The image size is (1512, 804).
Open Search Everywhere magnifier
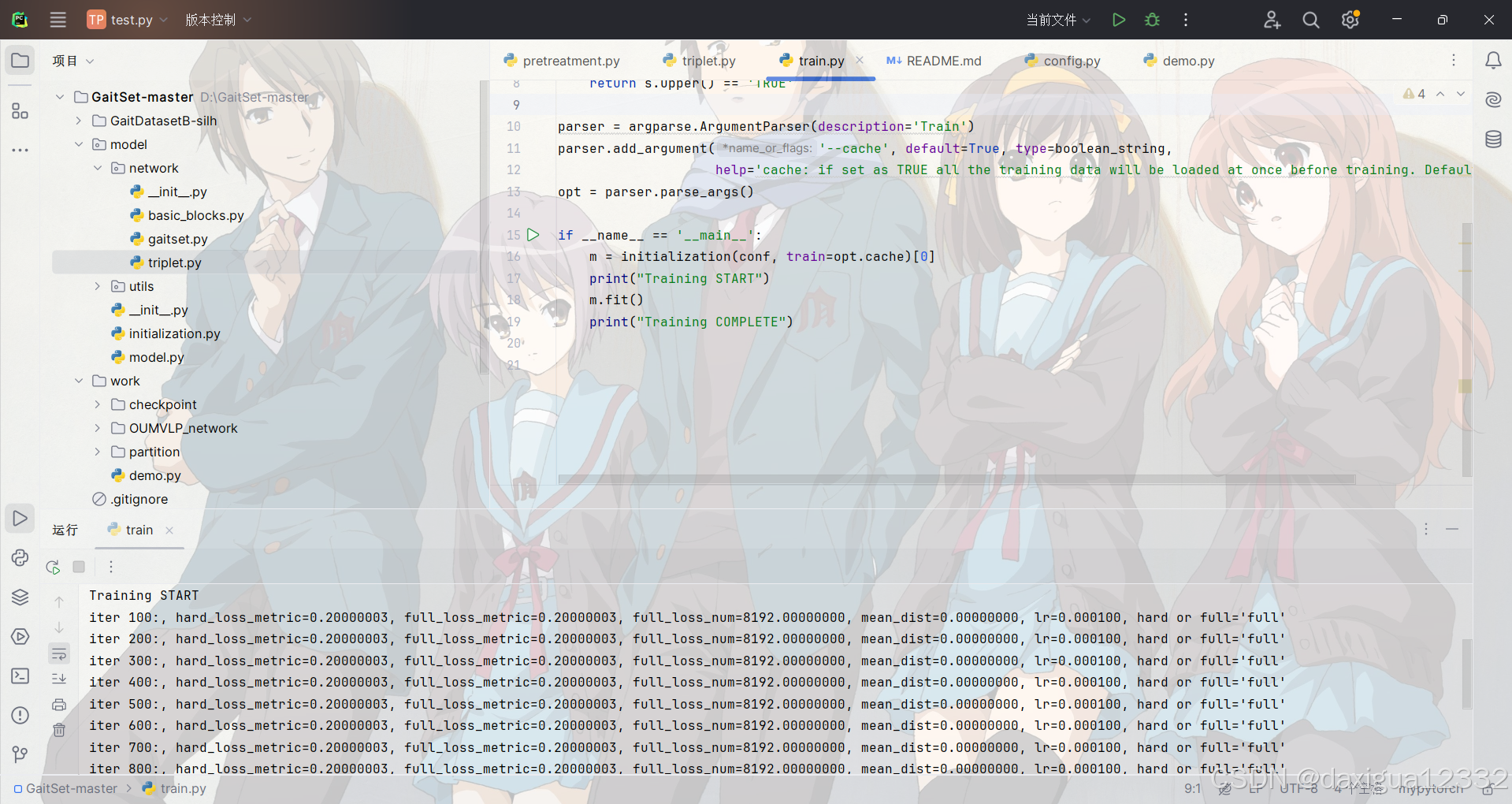1311,20
